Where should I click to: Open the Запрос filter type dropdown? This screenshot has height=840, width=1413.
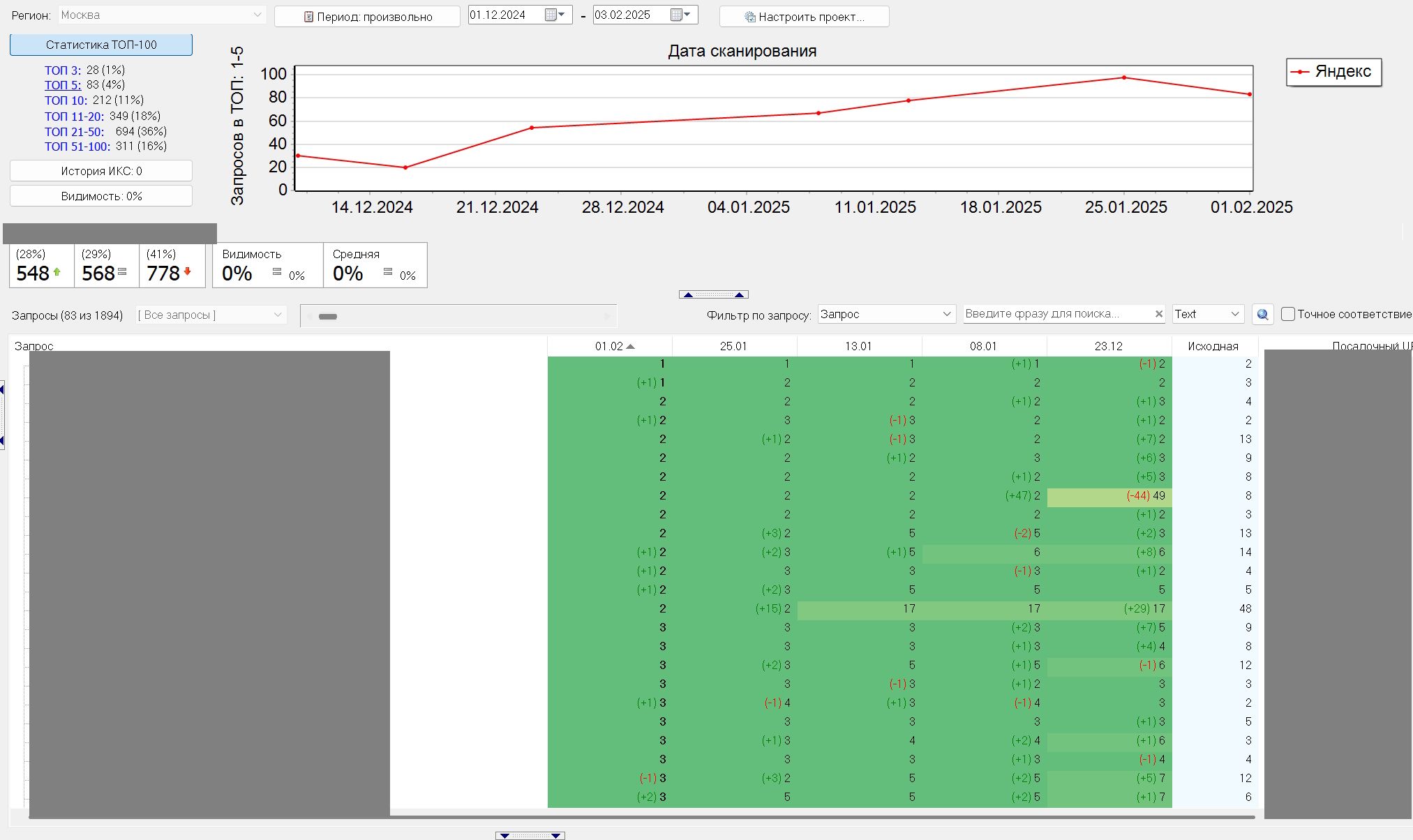click(946, 315)
